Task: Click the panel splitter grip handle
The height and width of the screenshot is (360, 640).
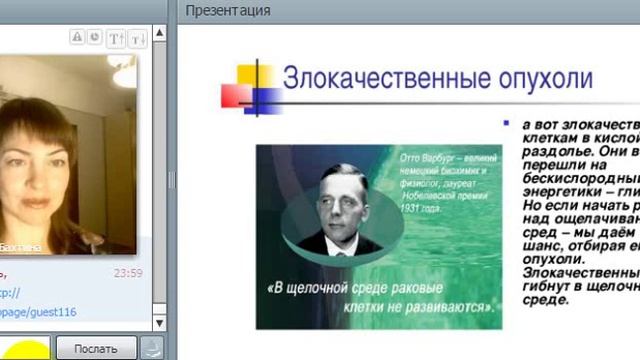Action: pyautogui.click(x=172, y=180)
